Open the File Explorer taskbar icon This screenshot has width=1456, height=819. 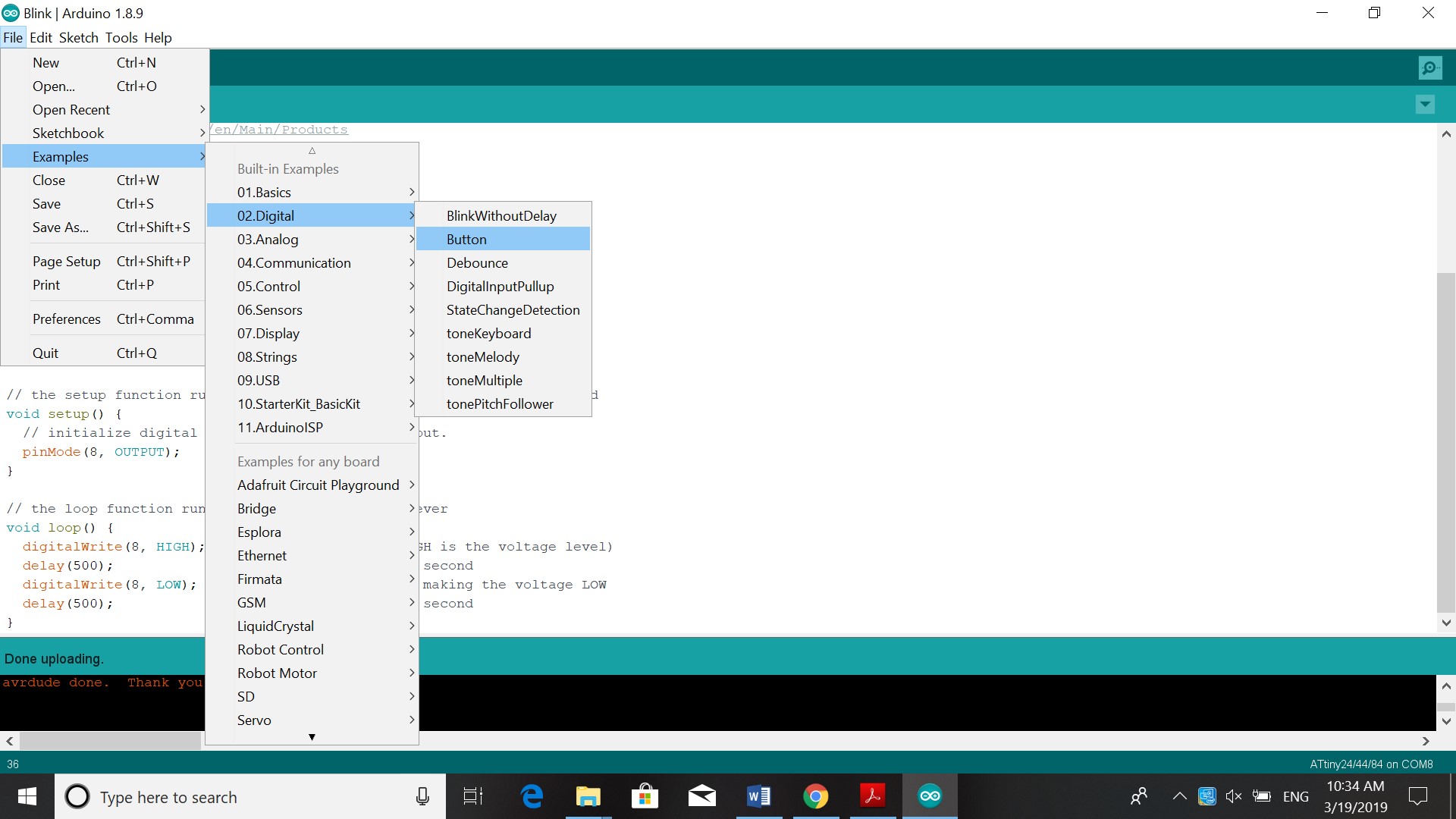(x=588, y=796)
